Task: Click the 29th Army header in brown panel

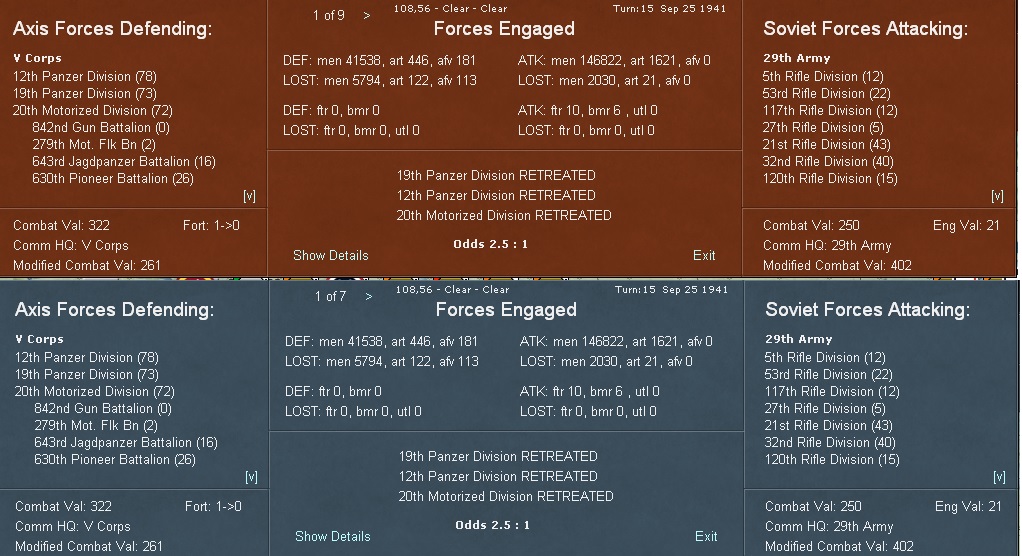Action: point(796,59)
